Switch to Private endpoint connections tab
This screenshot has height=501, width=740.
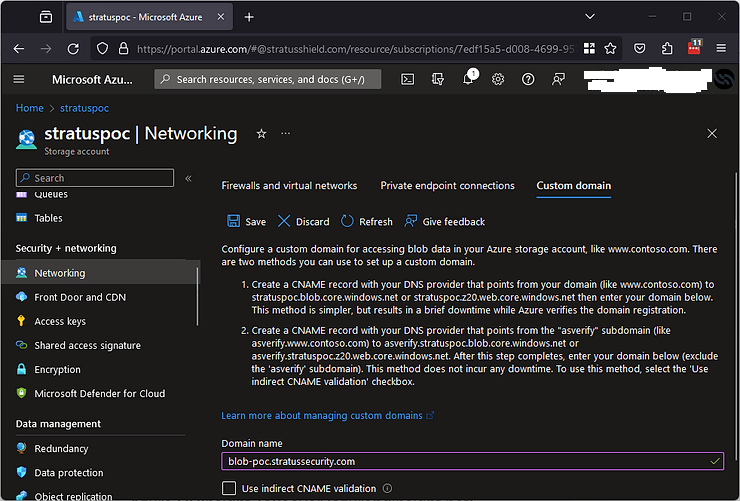(x=447, y=185)
